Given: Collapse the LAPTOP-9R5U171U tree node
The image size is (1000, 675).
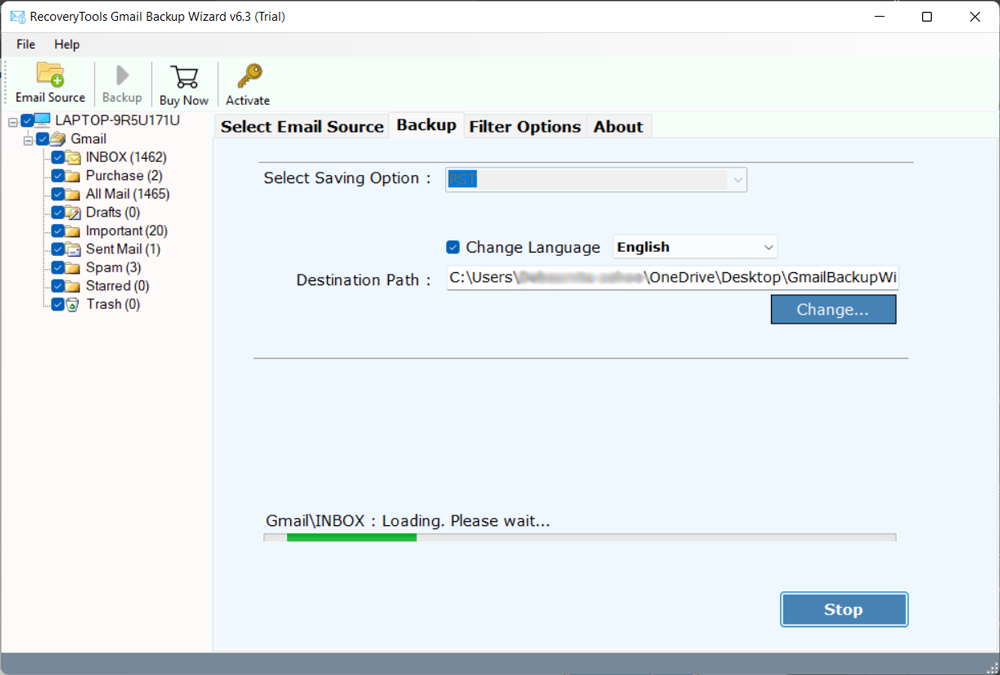Looking at the screenshot, I should [x=13, y=122].
